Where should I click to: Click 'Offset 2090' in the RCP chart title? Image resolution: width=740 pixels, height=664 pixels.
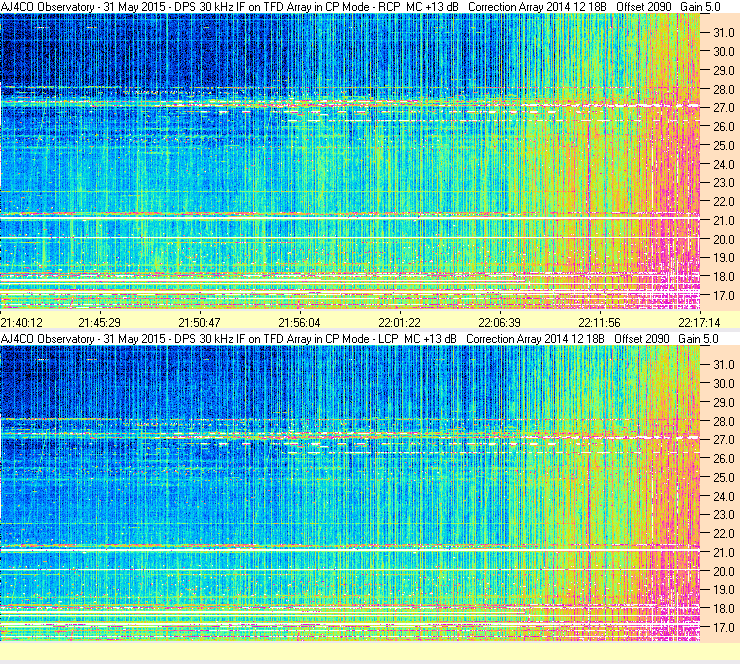tap(644, 7)
